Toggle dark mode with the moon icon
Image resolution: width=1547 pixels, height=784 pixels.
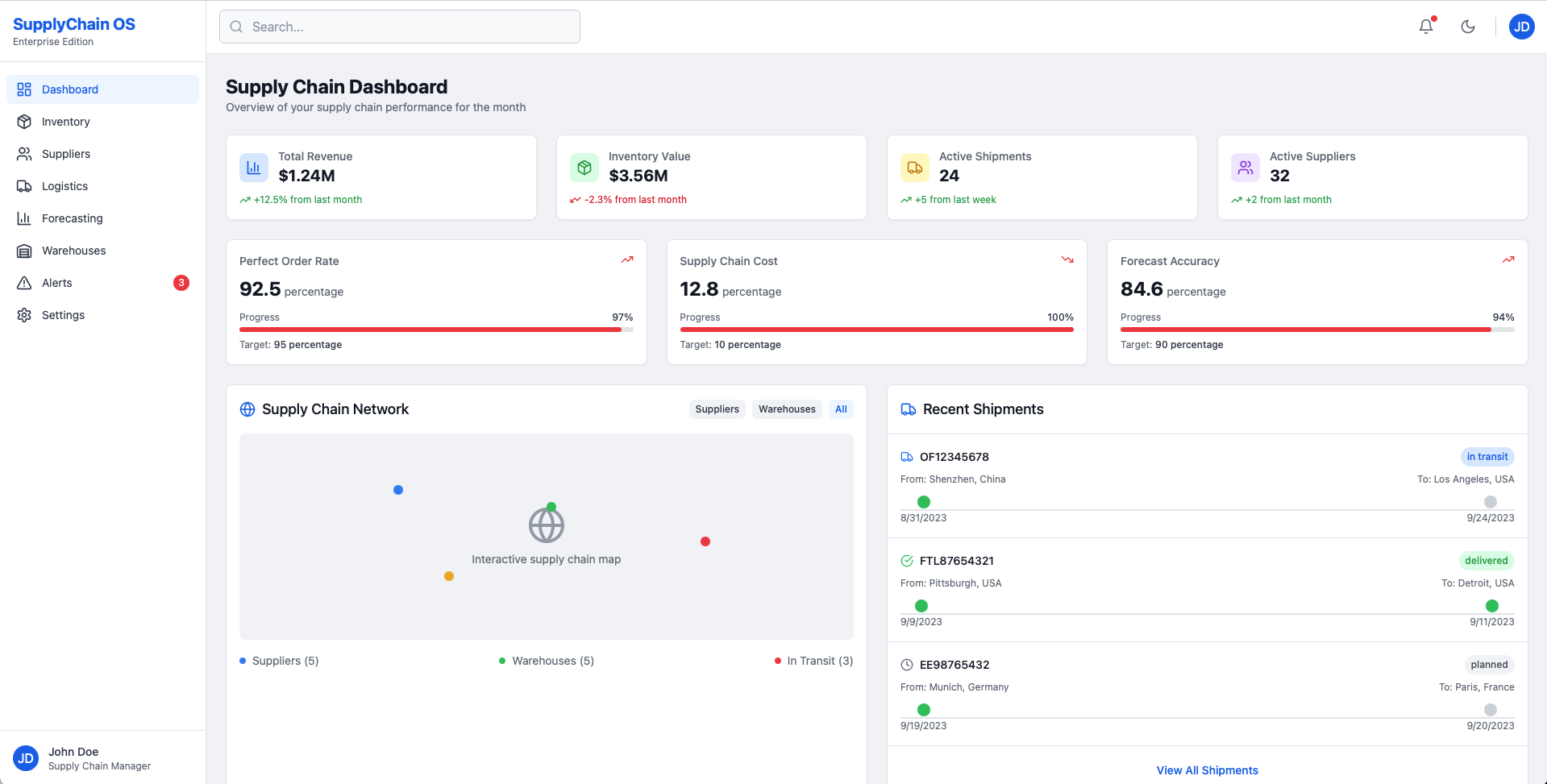click(1468, 27)
